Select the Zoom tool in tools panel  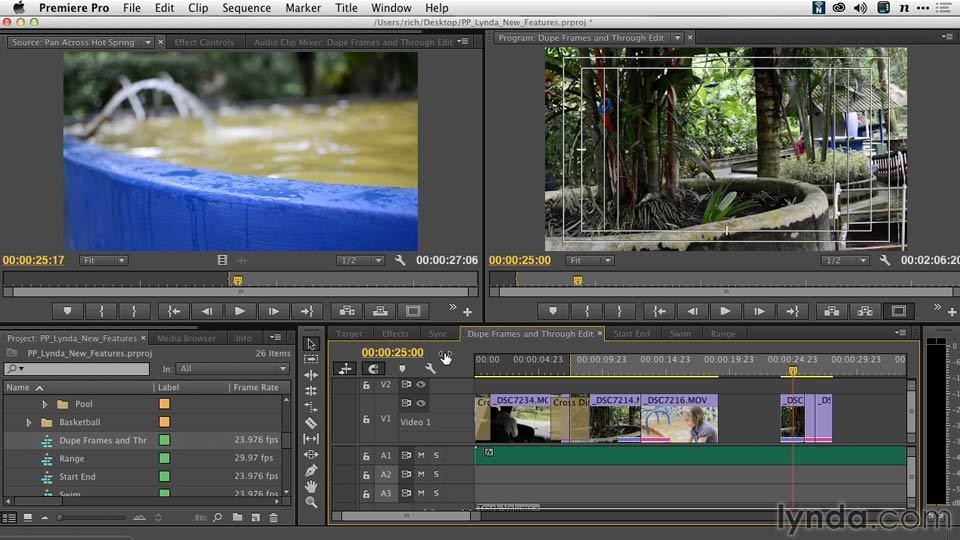point(311,502)
